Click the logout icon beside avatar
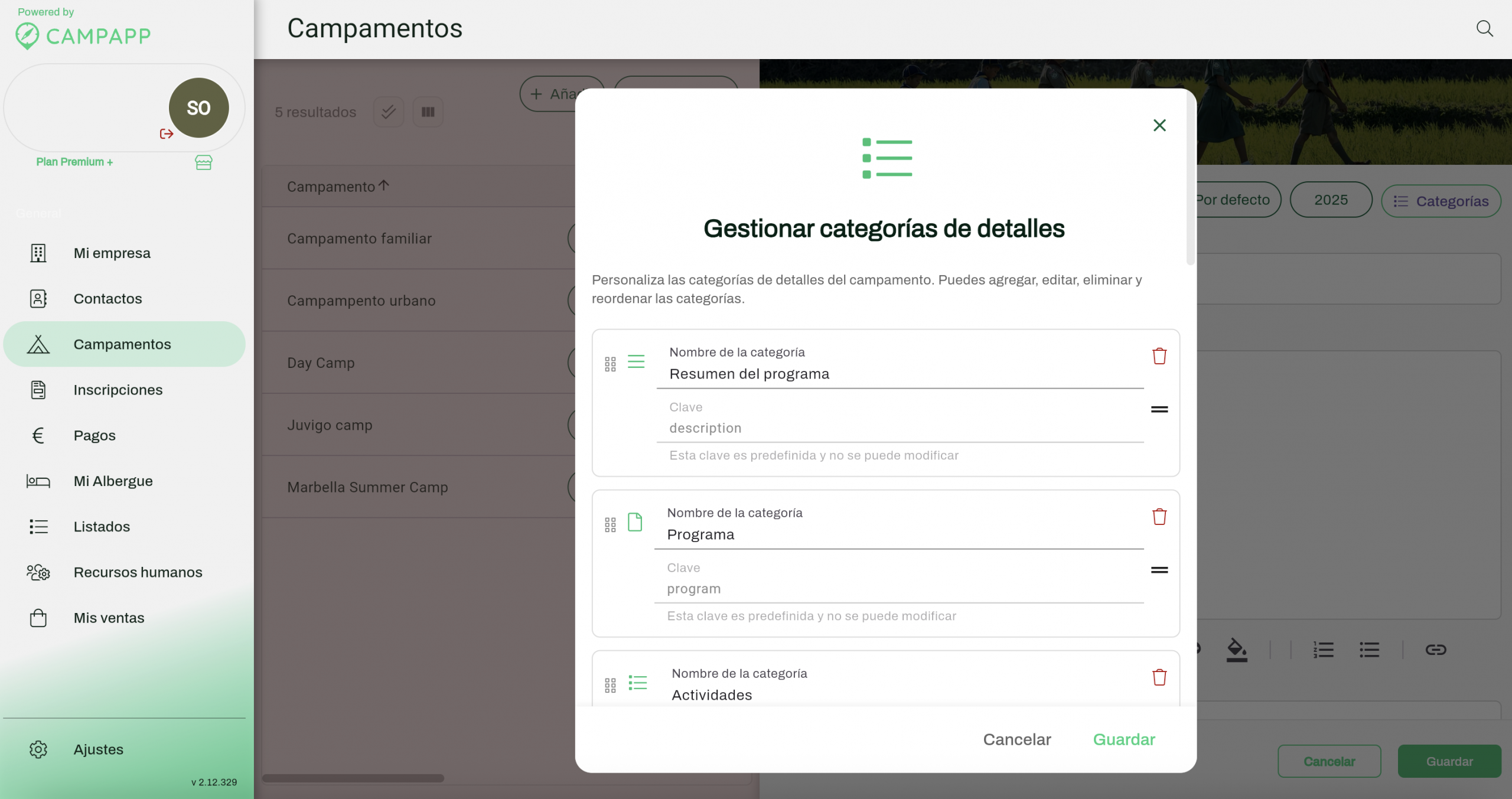1512x799 pixels. [x=167, y=134]
